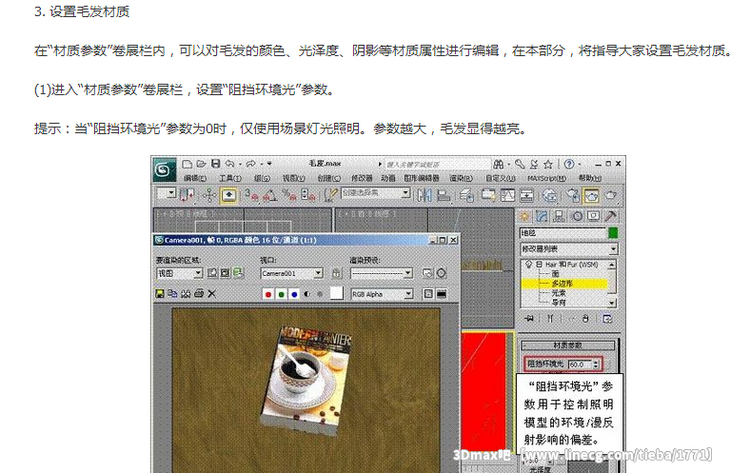The image size is (750, 473).
Task: Open the Material Editor toolbar icon
Action: click(x=550, y=195)
